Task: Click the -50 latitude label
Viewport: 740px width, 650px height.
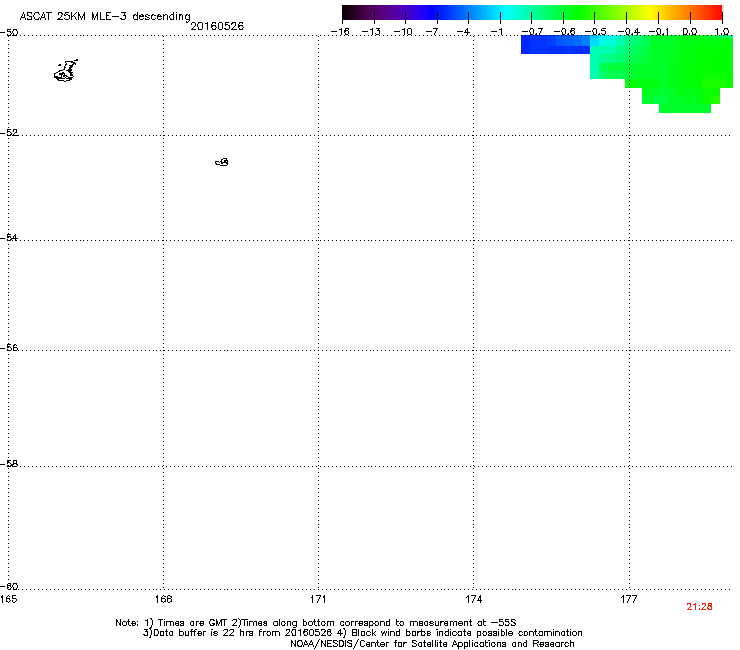Action: point(9,33)
